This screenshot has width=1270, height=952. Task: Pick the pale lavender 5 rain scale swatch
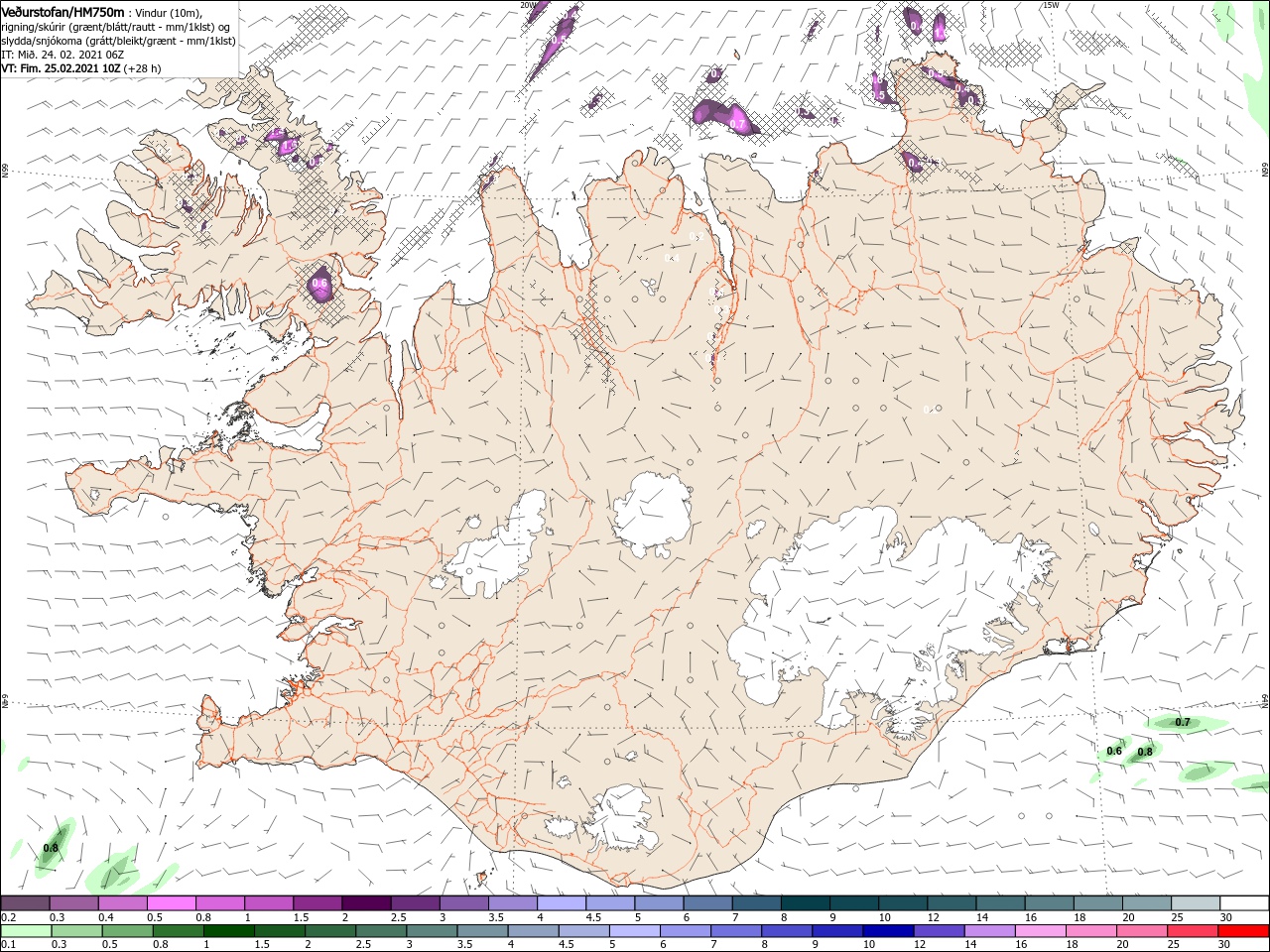(x=634, y=930)
